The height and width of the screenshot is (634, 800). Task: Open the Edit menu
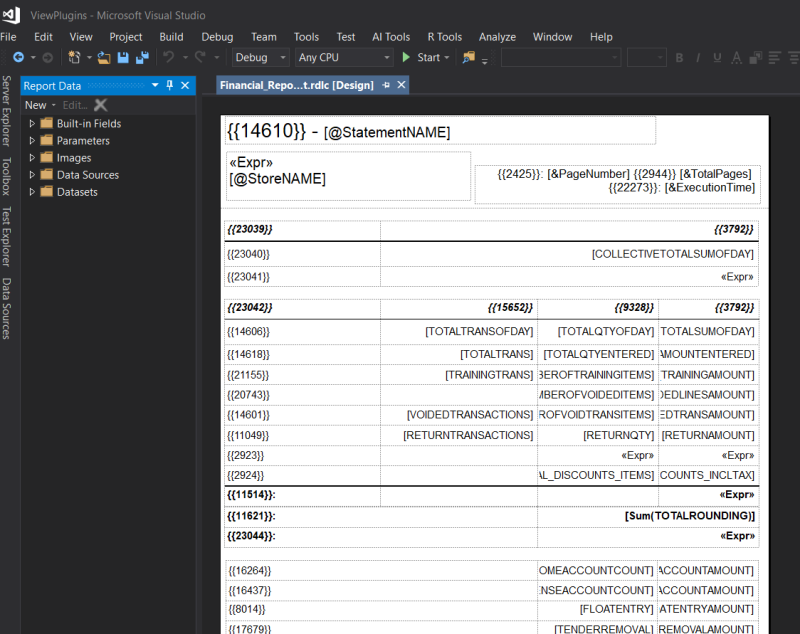pyautogui.click(x=43, y=37)
